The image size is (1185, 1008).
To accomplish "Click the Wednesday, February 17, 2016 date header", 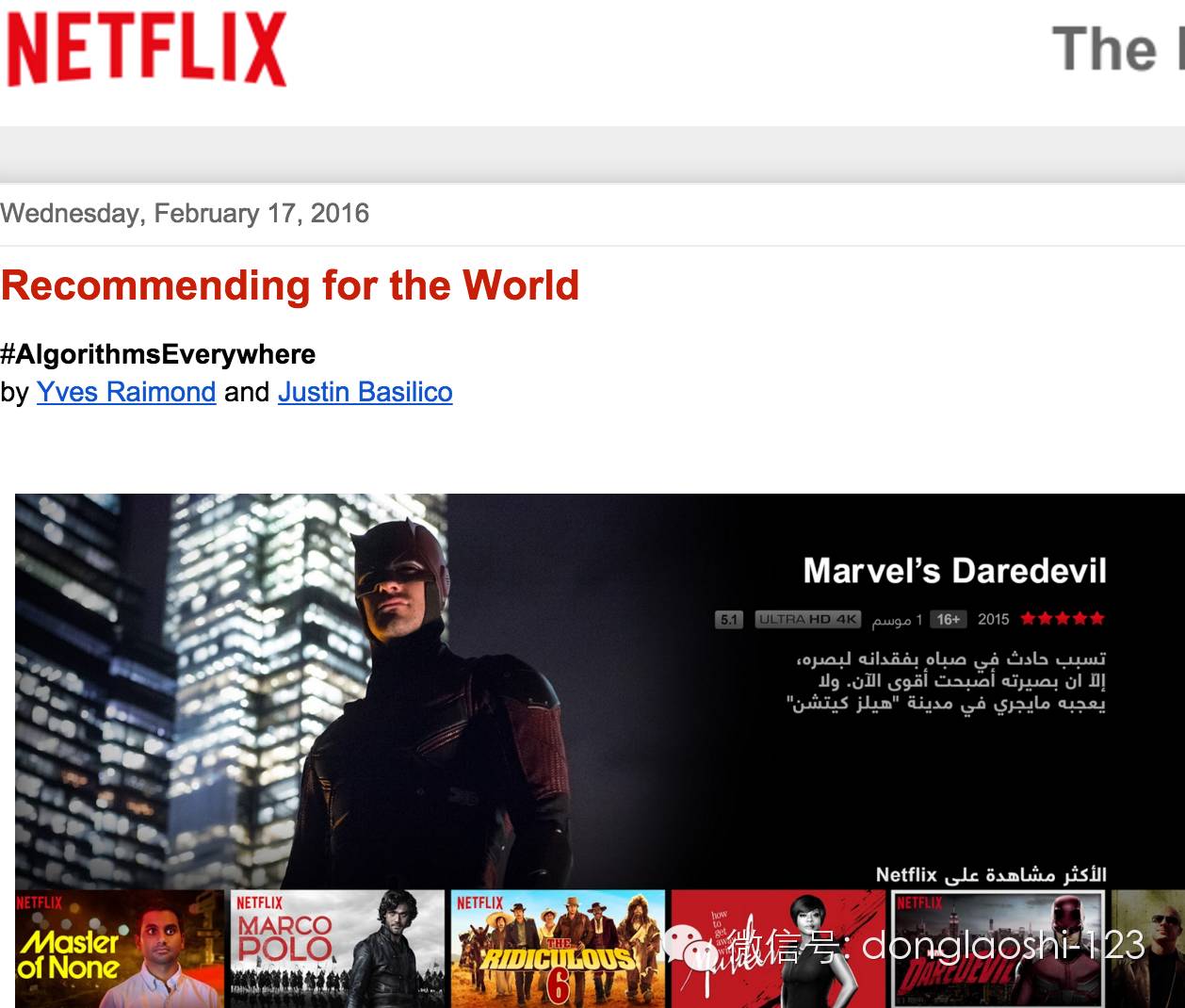I will (185, 213).
